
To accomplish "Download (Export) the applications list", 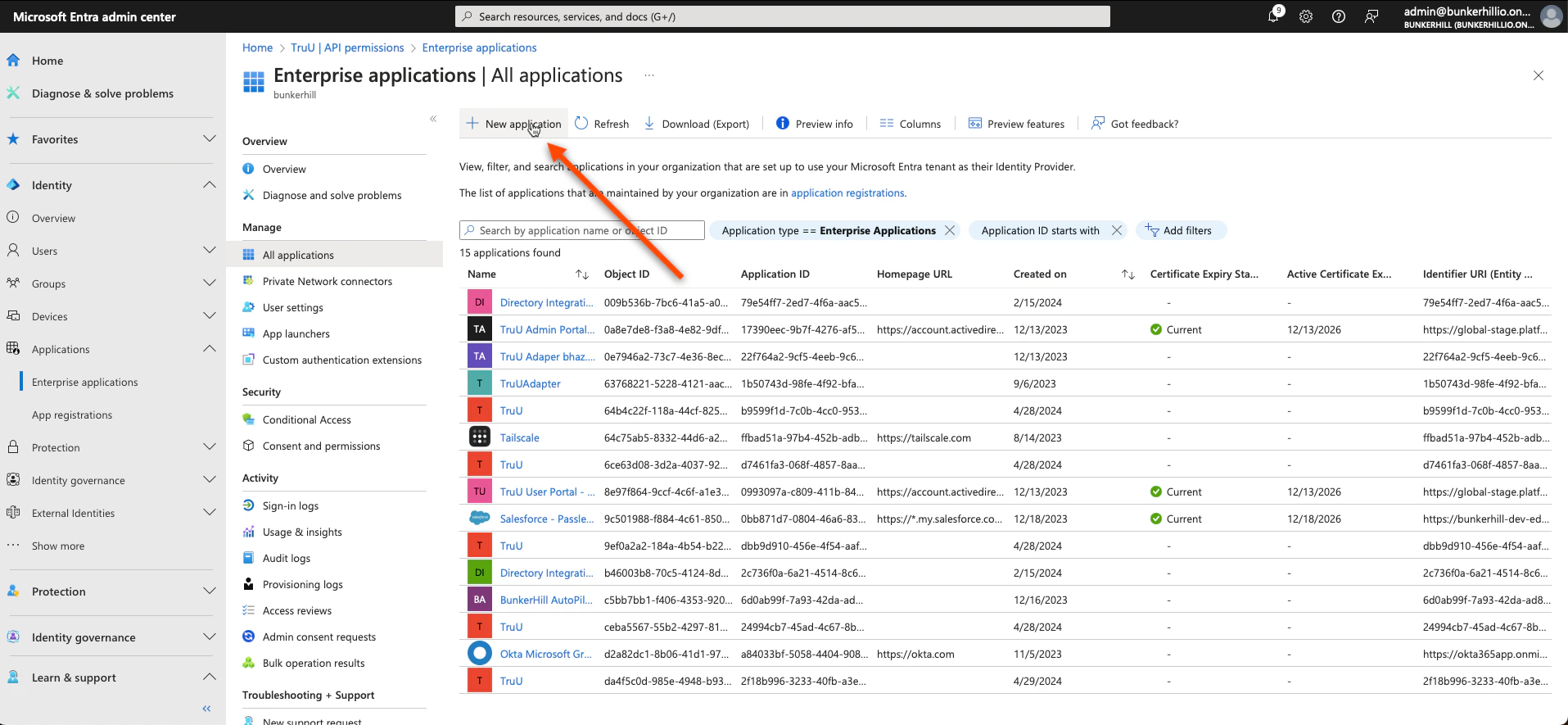I will tap(696, 124).
